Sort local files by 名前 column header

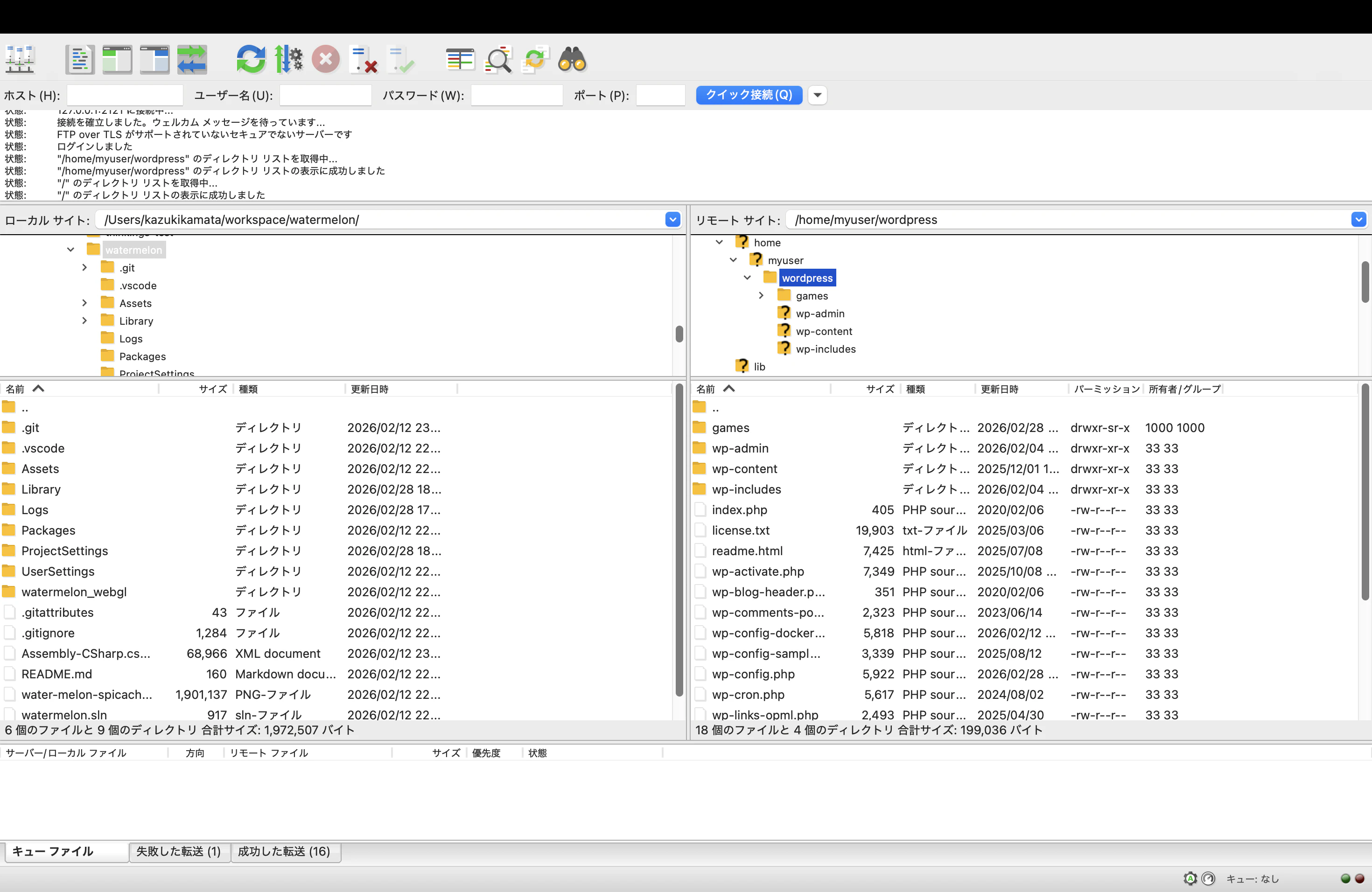(79, 389)
